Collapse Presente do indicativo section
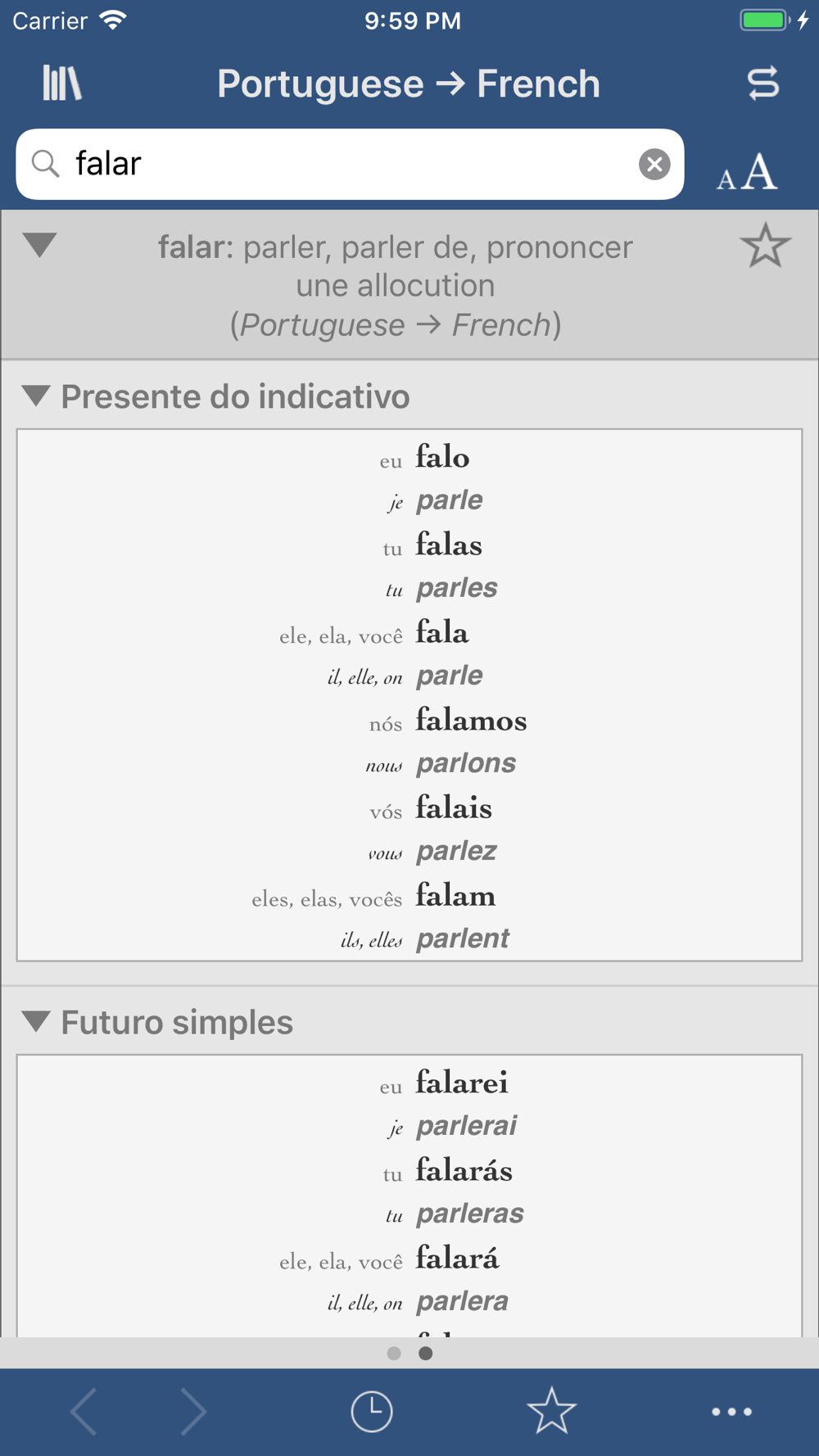Screen dimensions: 819x1456 tap(35, 396)
